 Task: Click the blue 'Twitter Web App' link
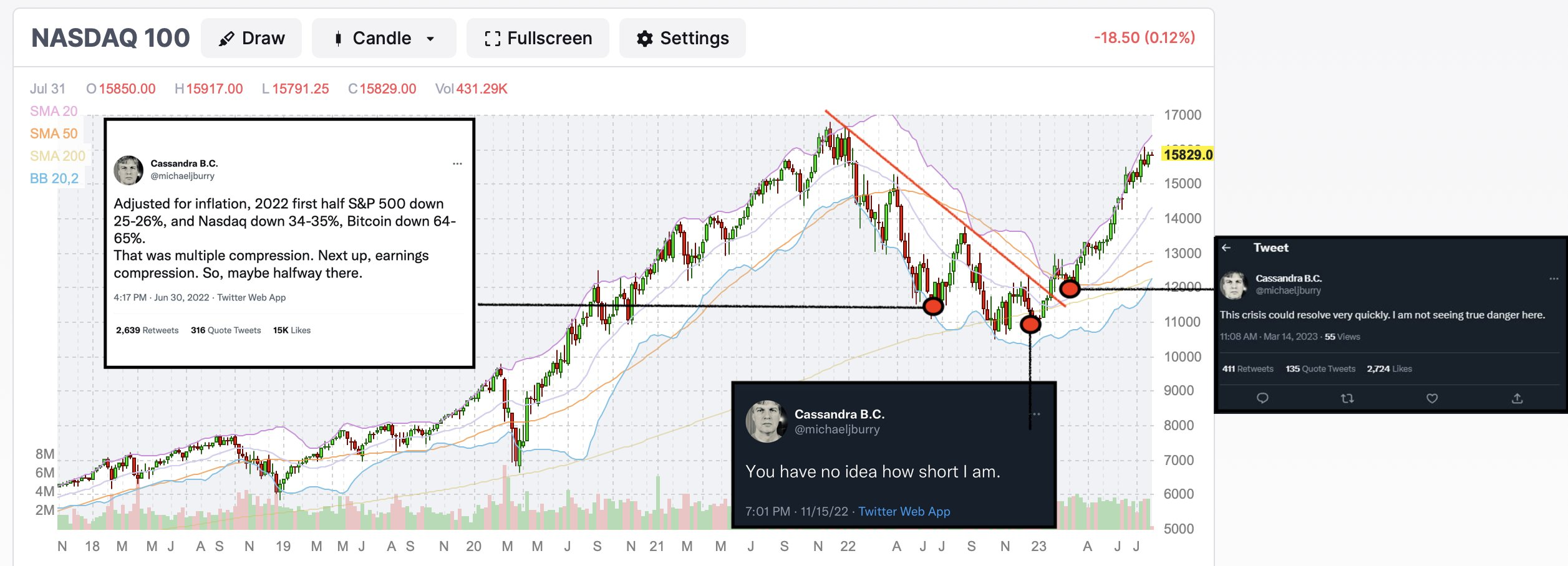coord(904,511)
